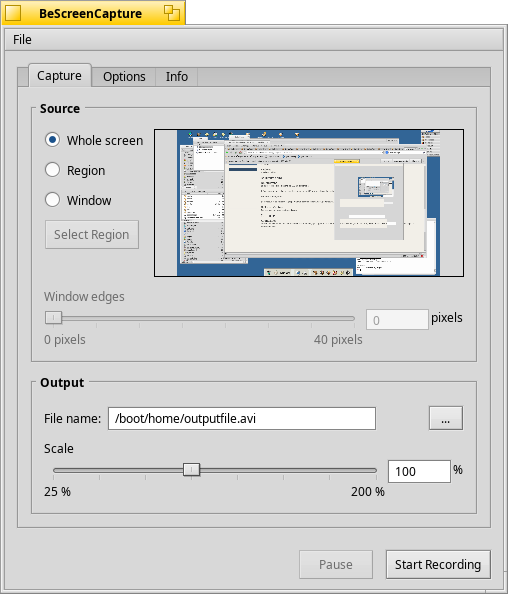Open the File menu
The image size is (508, 594).
[x=22, y=39]
